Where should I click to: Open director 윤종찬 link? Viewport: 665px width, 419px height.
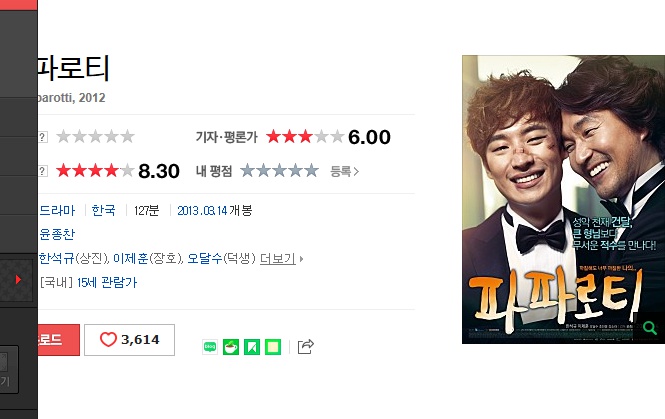pos(57,234)
